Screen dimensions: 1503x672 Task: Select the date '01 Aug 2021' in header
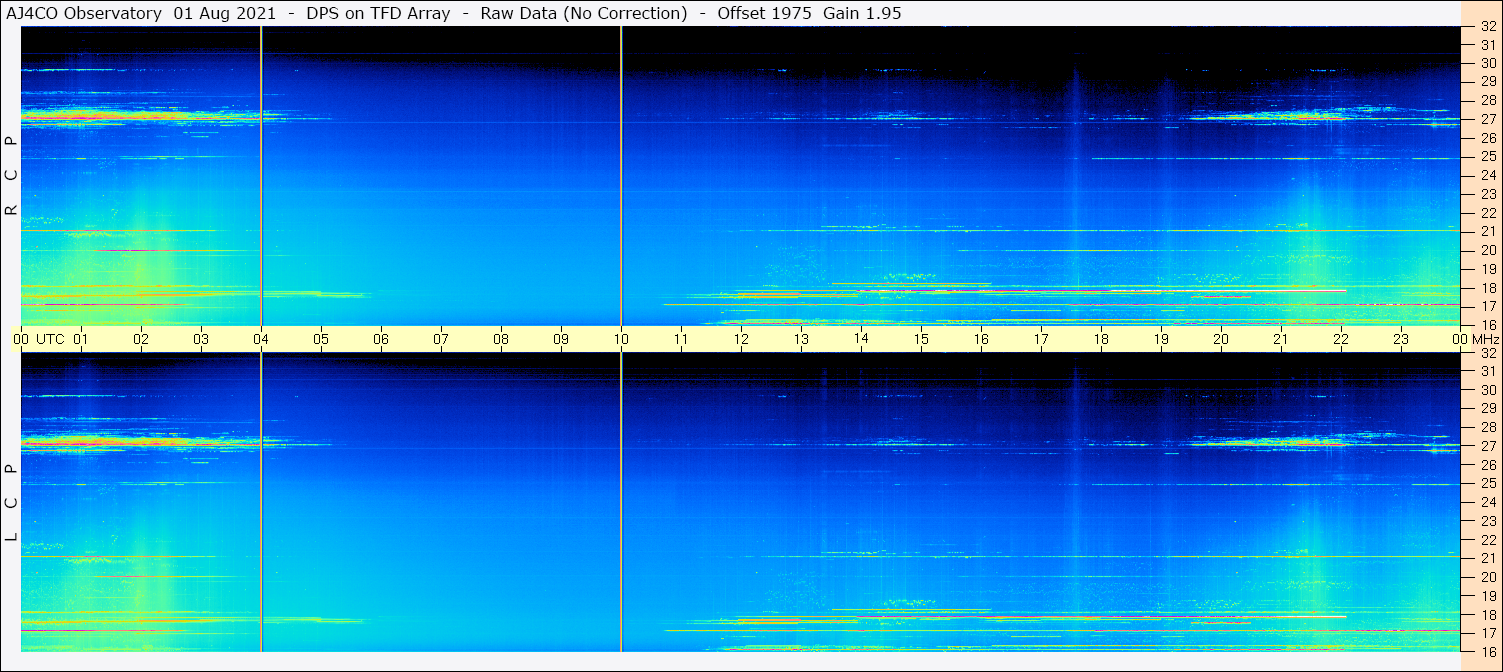point(227,13)
